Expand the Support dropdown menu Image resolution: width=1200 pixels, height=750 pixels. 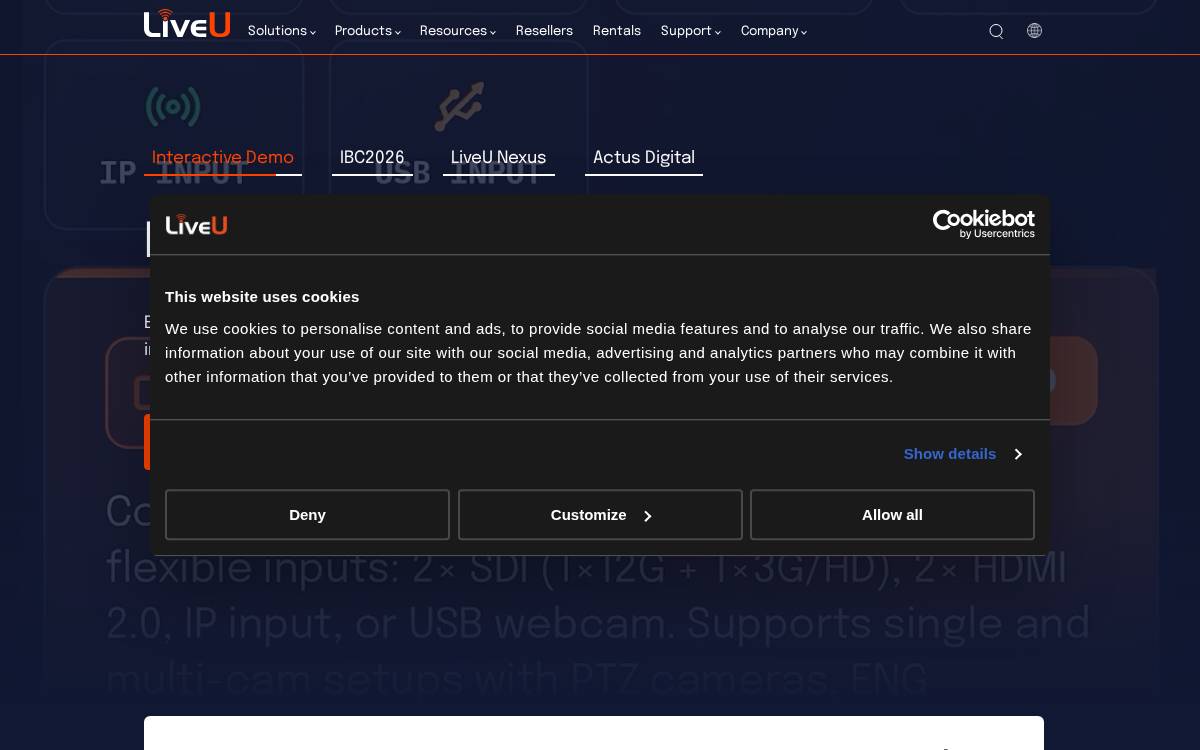tap(691, 31)
